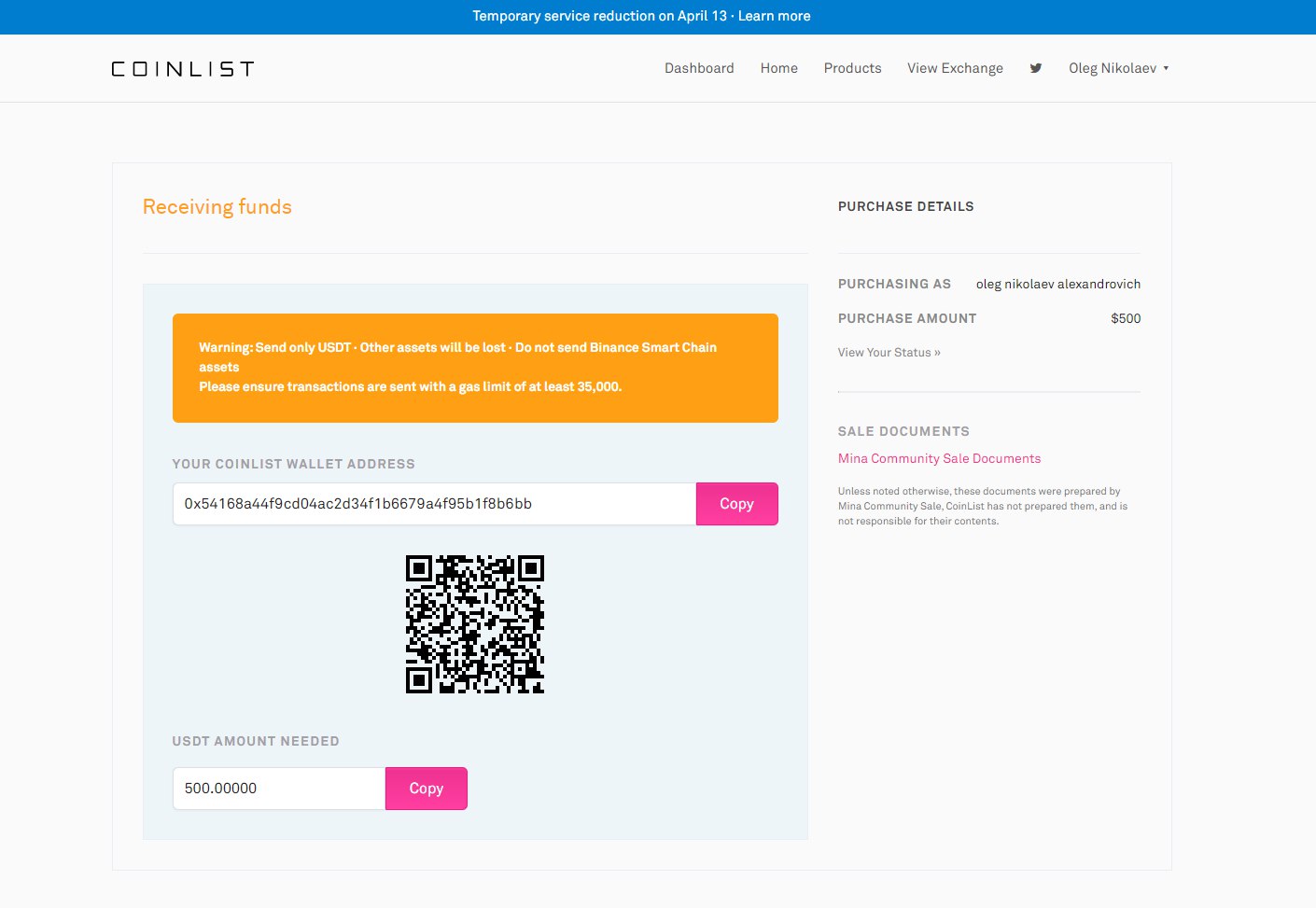Click the SALE DOCUMENTS heading
1316x908 pixels.
tap(903, 431)
